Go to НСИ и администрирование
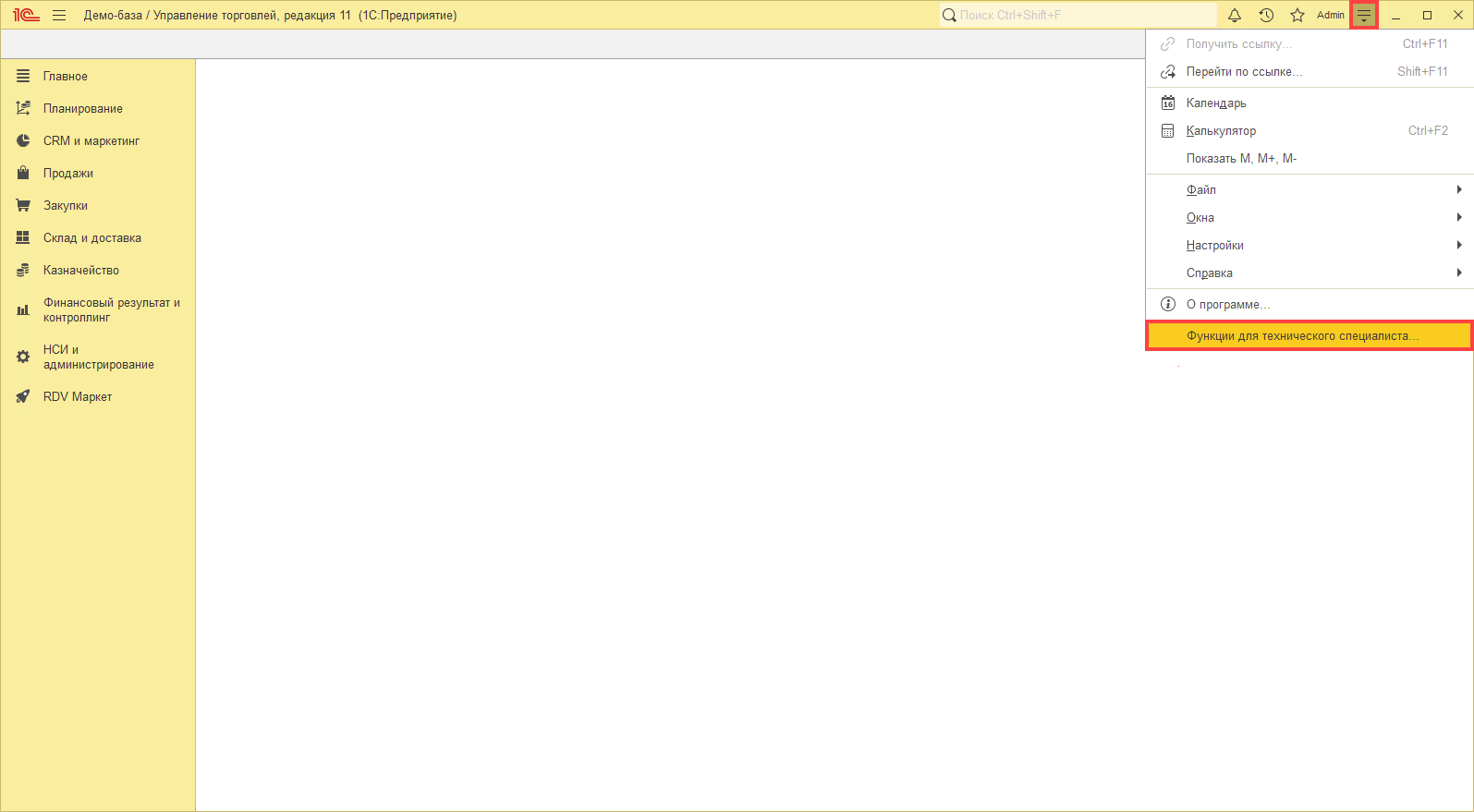 point(98,357)
